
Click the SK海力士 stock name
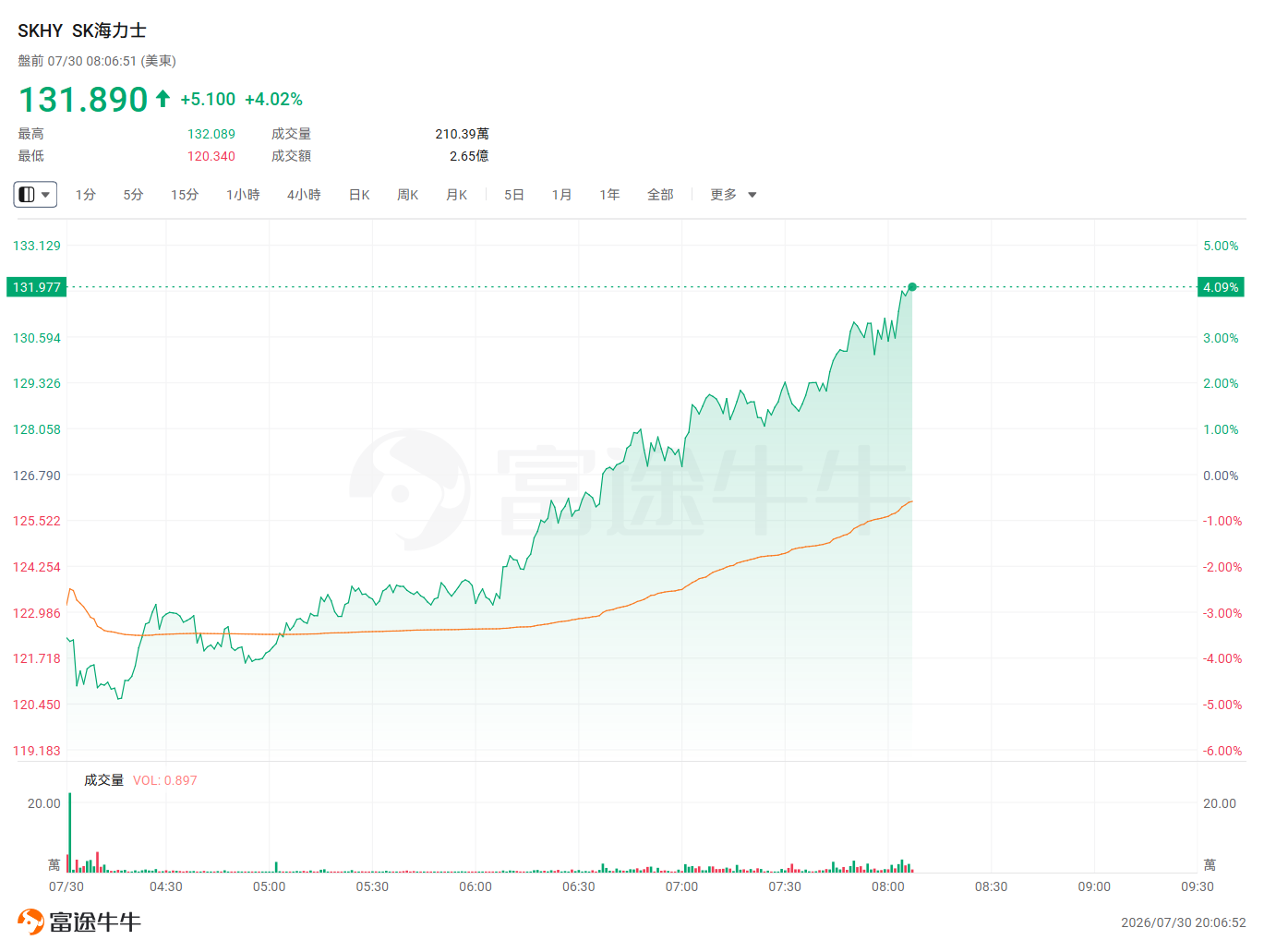[109, 30]
